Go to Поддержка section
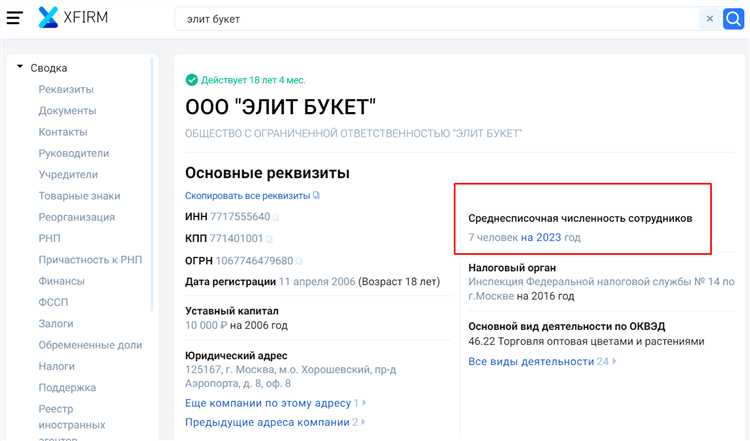This screenshot has width=750, height=441. pyautogui.click(x=67, y=388)
